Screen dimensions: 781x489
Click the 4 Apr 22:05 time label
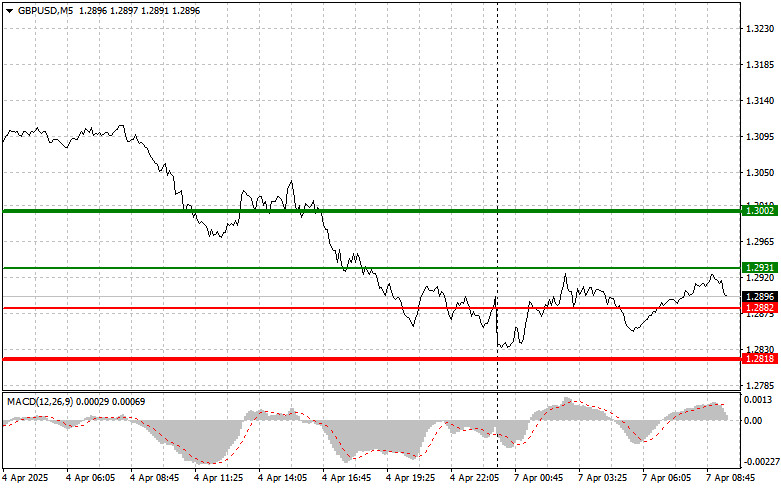pos(475,478)
